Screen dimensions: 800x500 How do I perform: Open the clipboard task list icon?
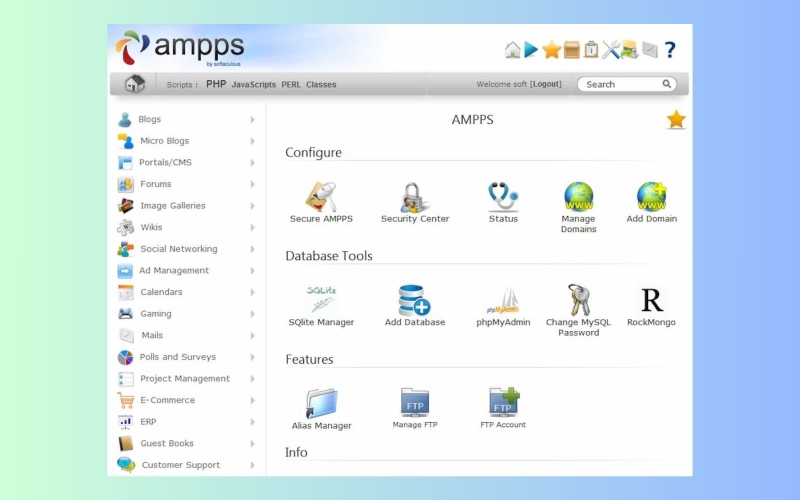591,50
